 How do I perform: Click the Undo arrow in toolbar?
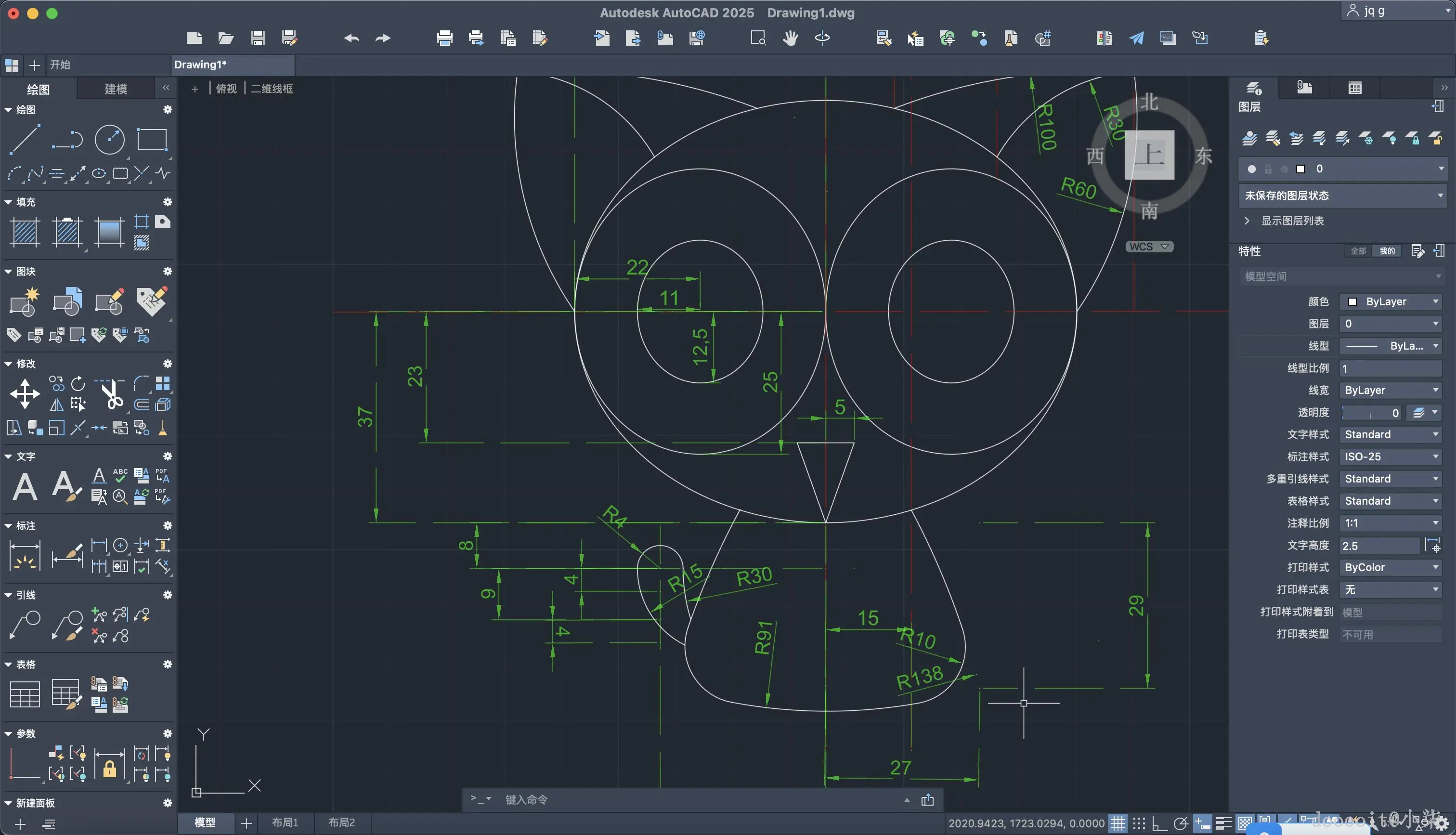click(351, 39)
